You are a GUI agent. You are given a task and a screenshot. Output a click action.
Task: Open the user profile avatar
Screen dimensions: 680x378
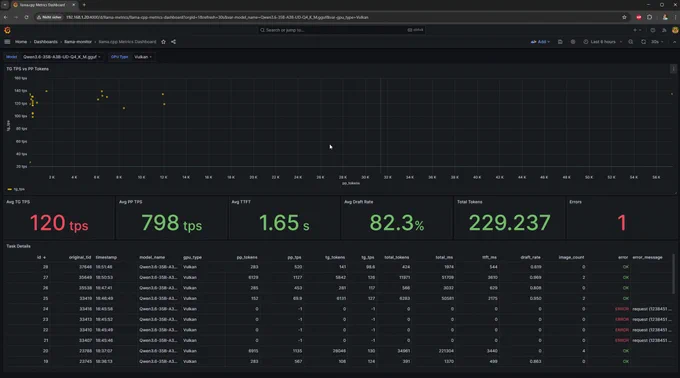point(675,30)
